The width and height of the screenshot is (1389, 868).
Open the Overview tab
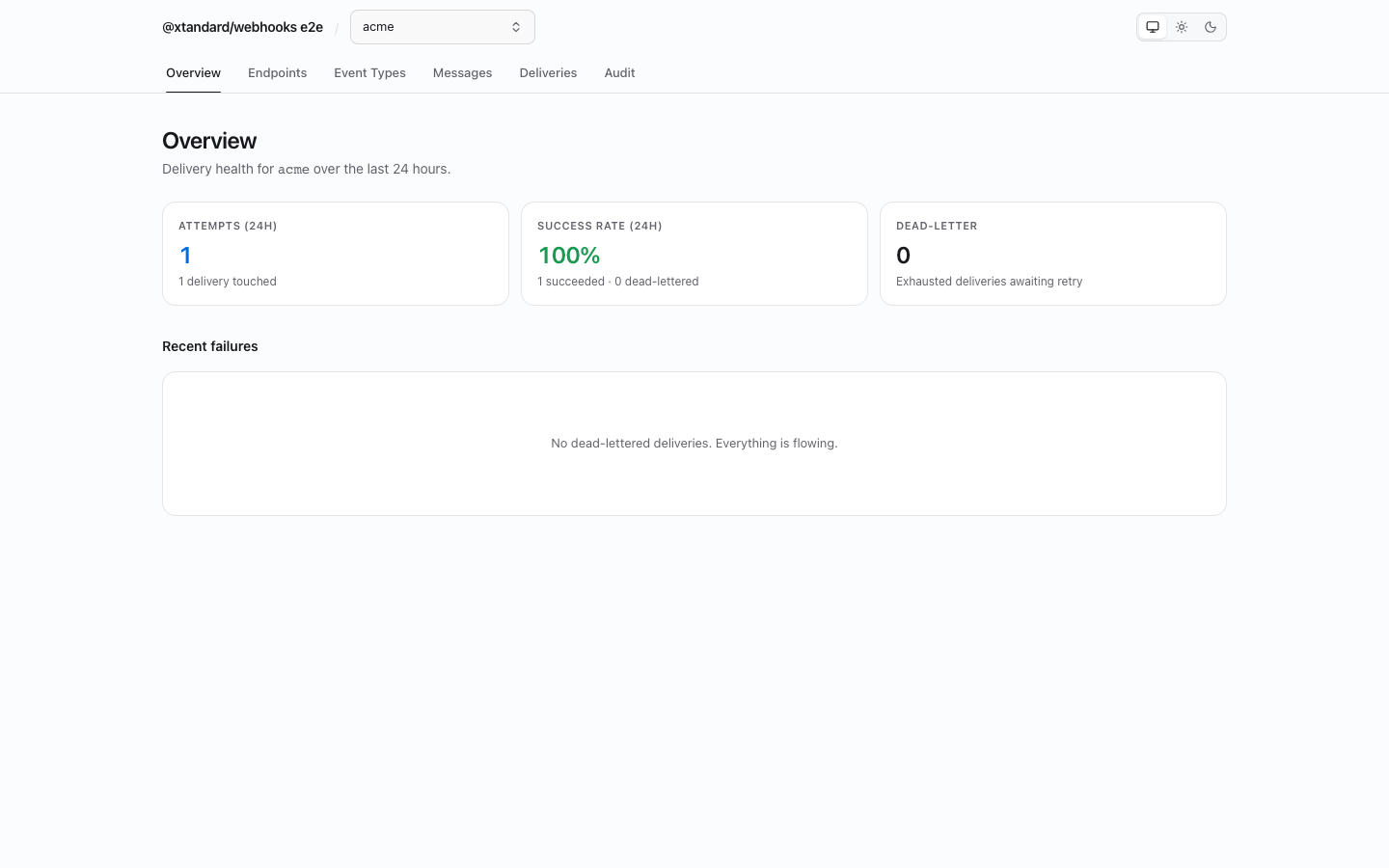(x=193, y=73)
